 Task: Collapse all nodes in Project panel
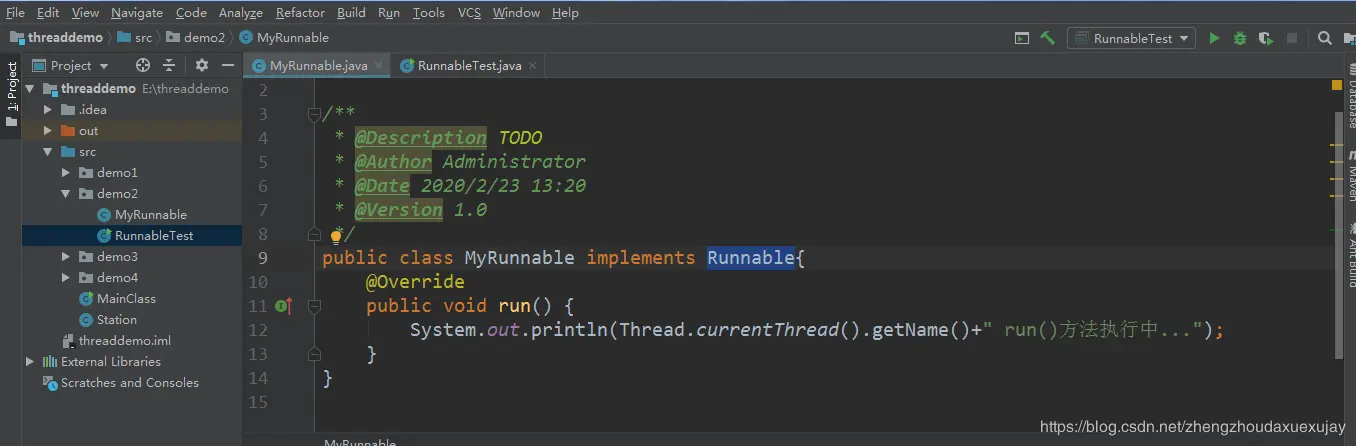coord(169,65)
